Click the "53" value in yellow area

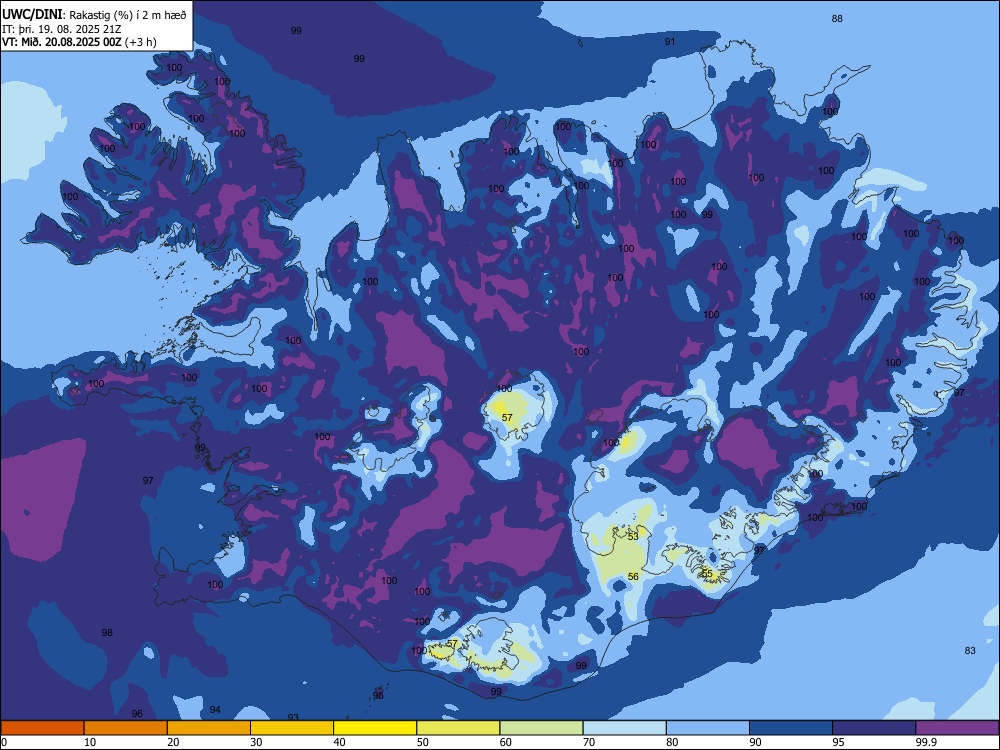click(633, 536)
